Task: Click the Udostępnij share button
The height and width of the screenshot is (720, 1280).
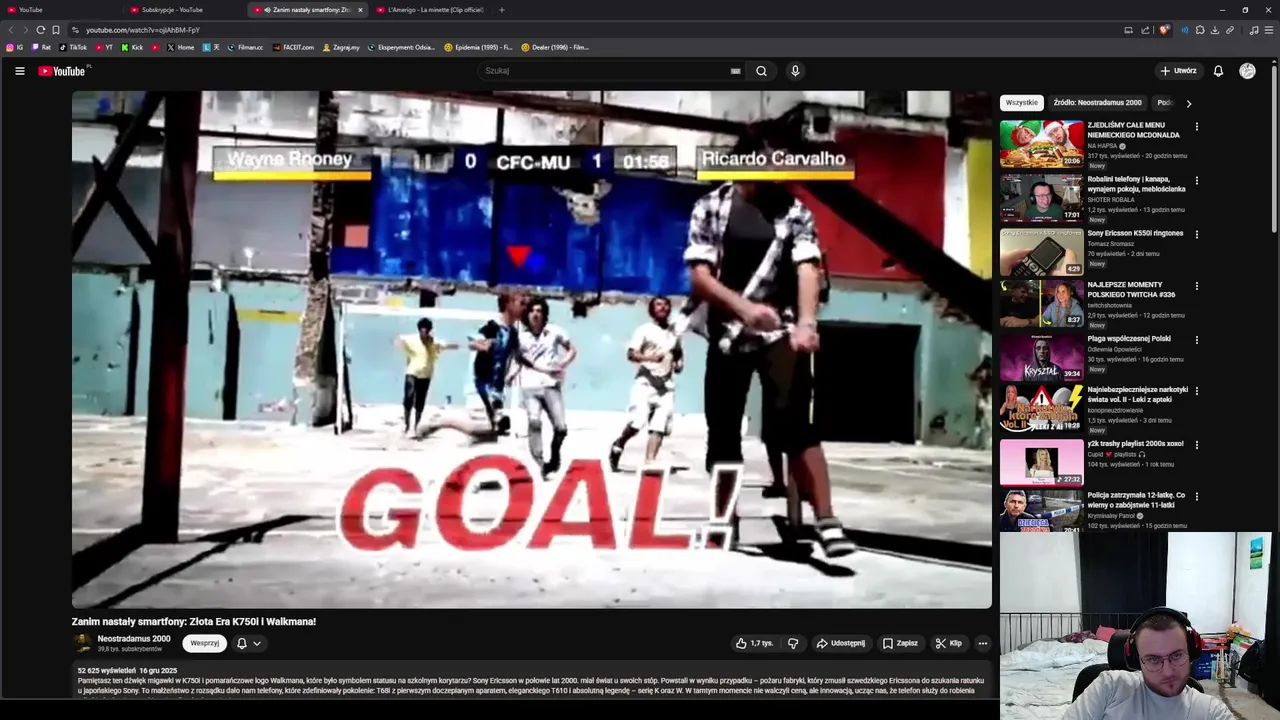Action: (x=841, y=644)
